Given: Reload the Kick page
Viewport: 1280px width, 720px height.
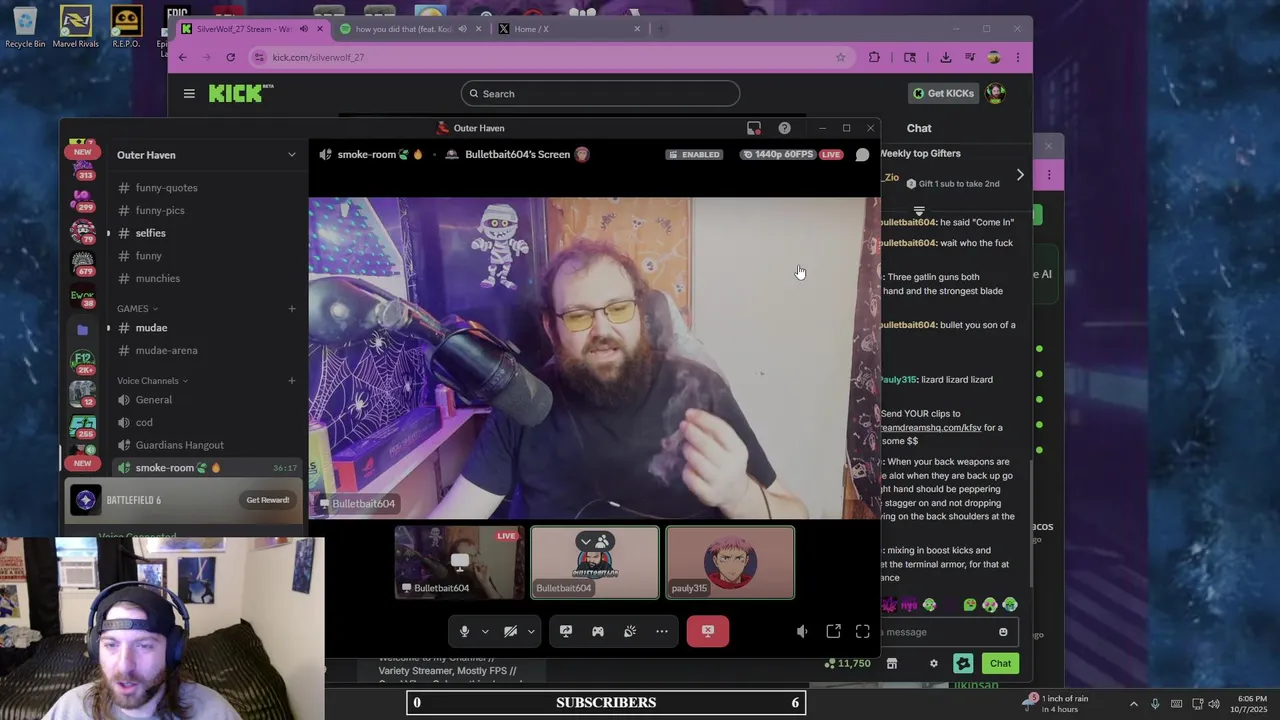Looking at the screenshot, I should 231,58.
